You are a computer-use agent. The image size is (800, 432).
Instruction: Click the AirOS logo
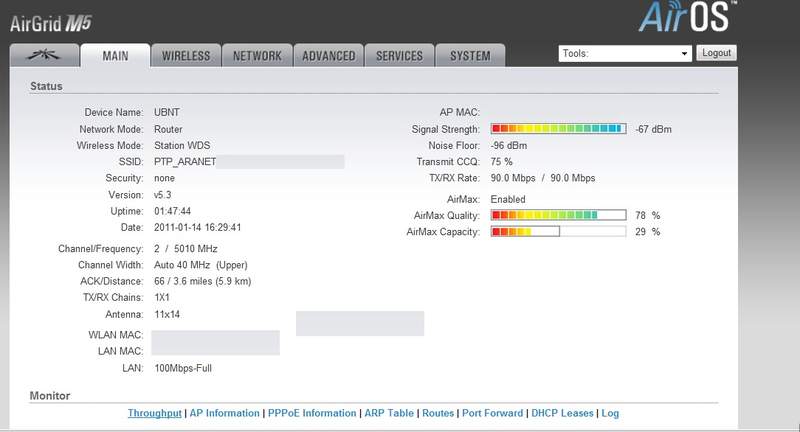pos(690,20)
